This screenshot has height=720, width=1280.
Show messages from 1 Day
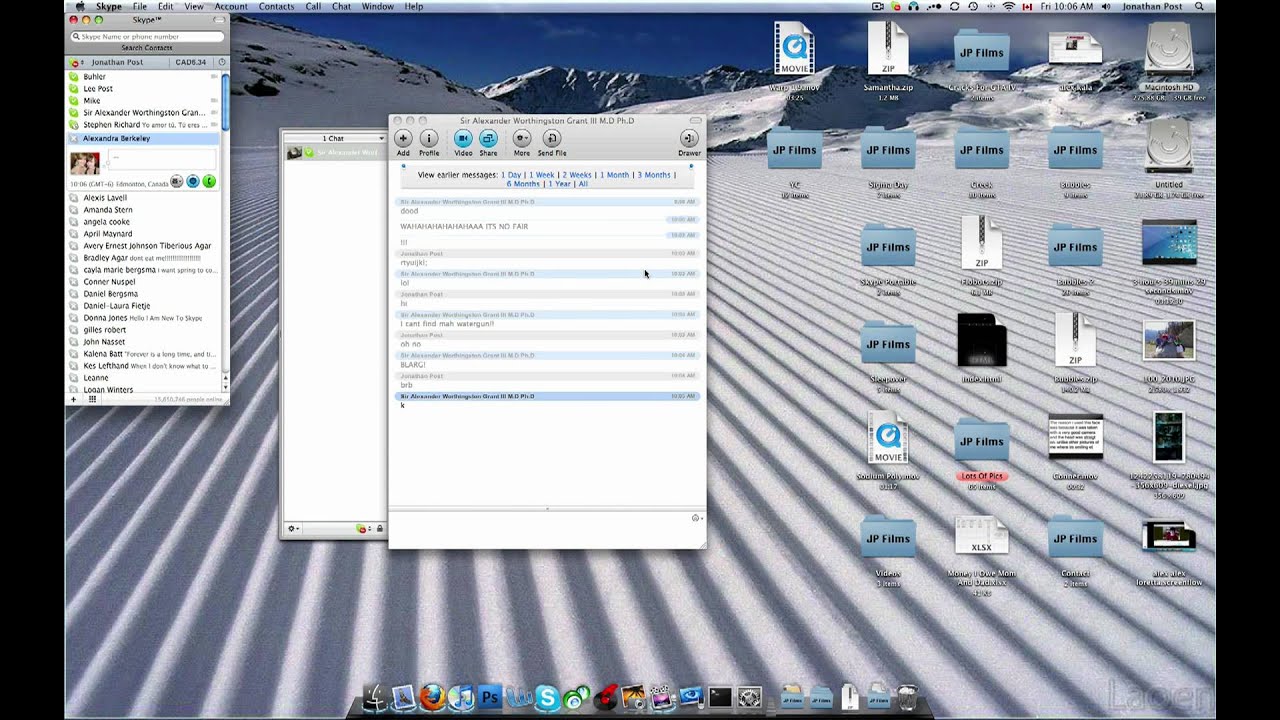point(511,175)
